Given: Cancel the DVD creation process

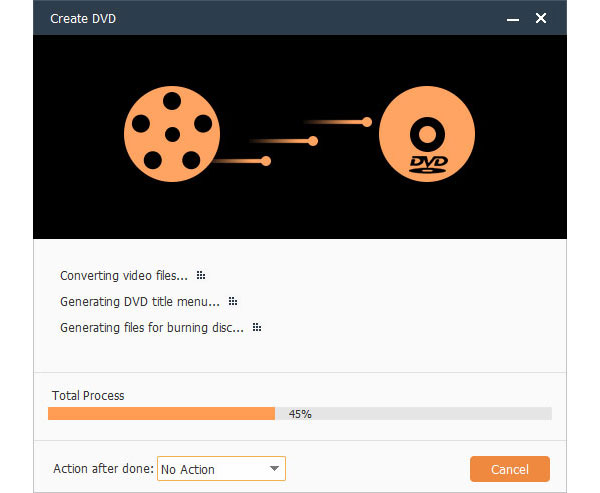Looking at the screenshot, I should pyautogui.click(x=510, y=469).
